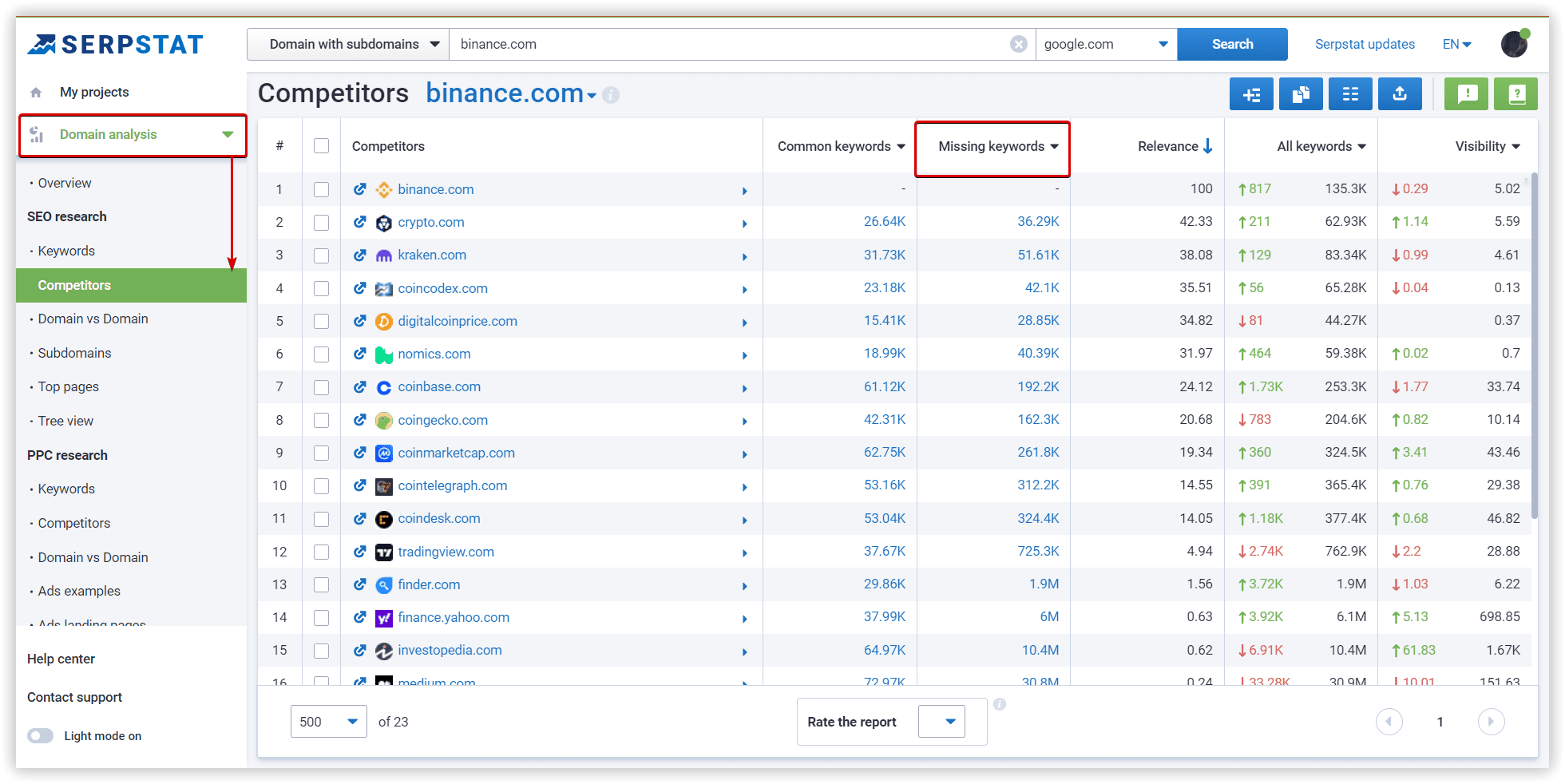Open Keywords under SEO research
Screen dimensions: 1565x784
[x=66, y=251]
